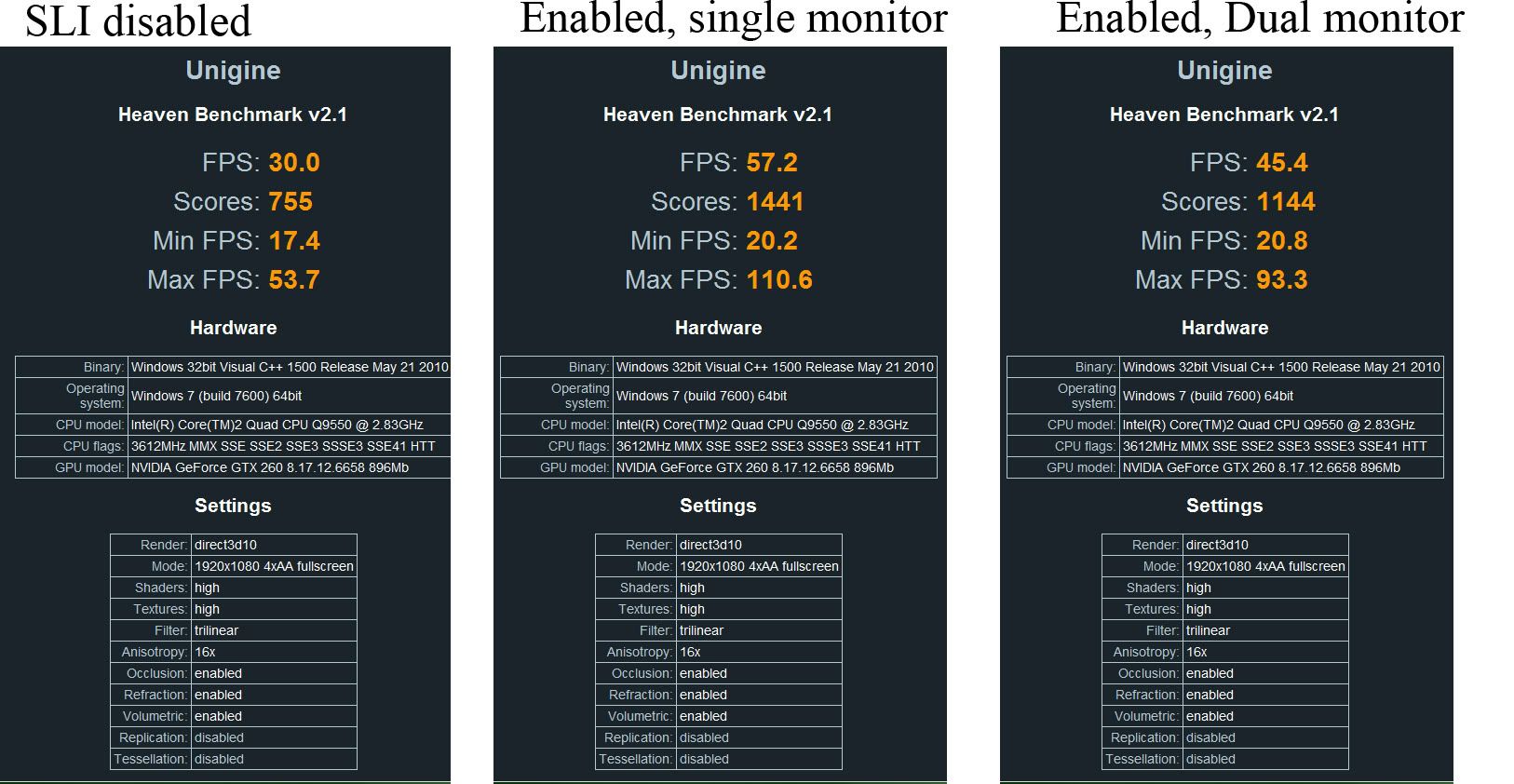1514x784 pixels.
Task: Click the 'SLI disabled' heading text
Action: click(x=138, y=21)
